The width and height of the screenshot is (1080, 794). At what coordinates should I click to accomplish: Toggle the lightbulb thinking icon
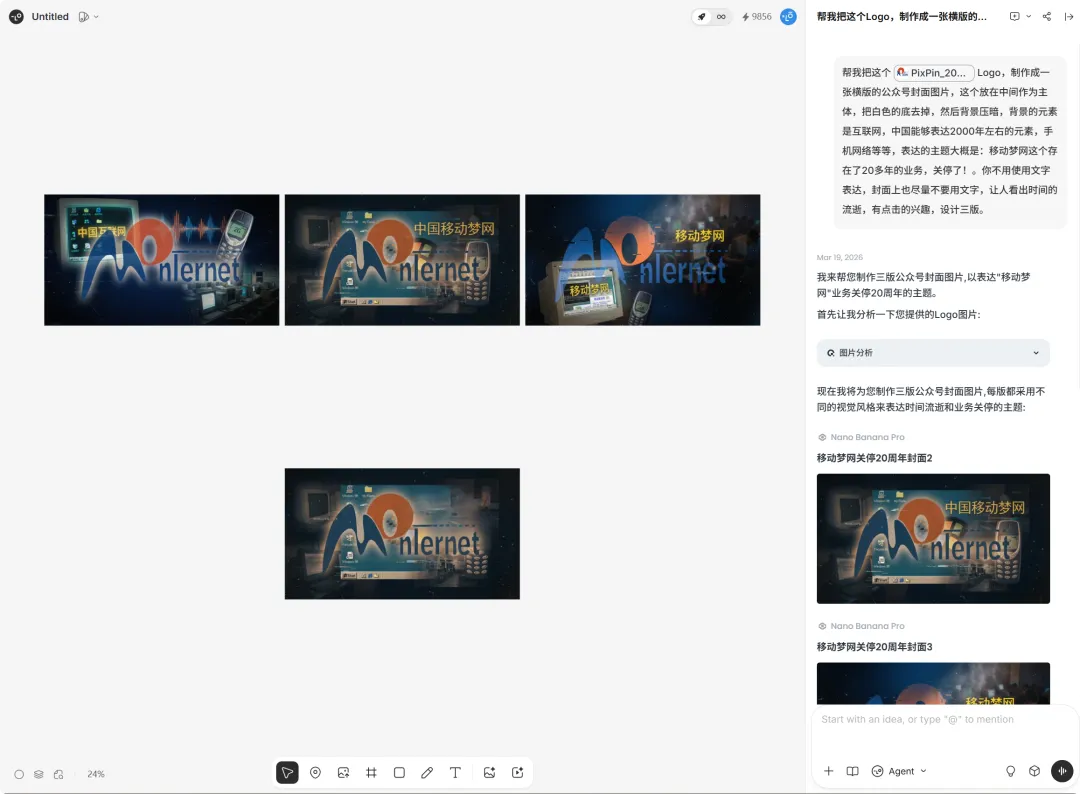pyautogui.click(x=1010, y=771)
